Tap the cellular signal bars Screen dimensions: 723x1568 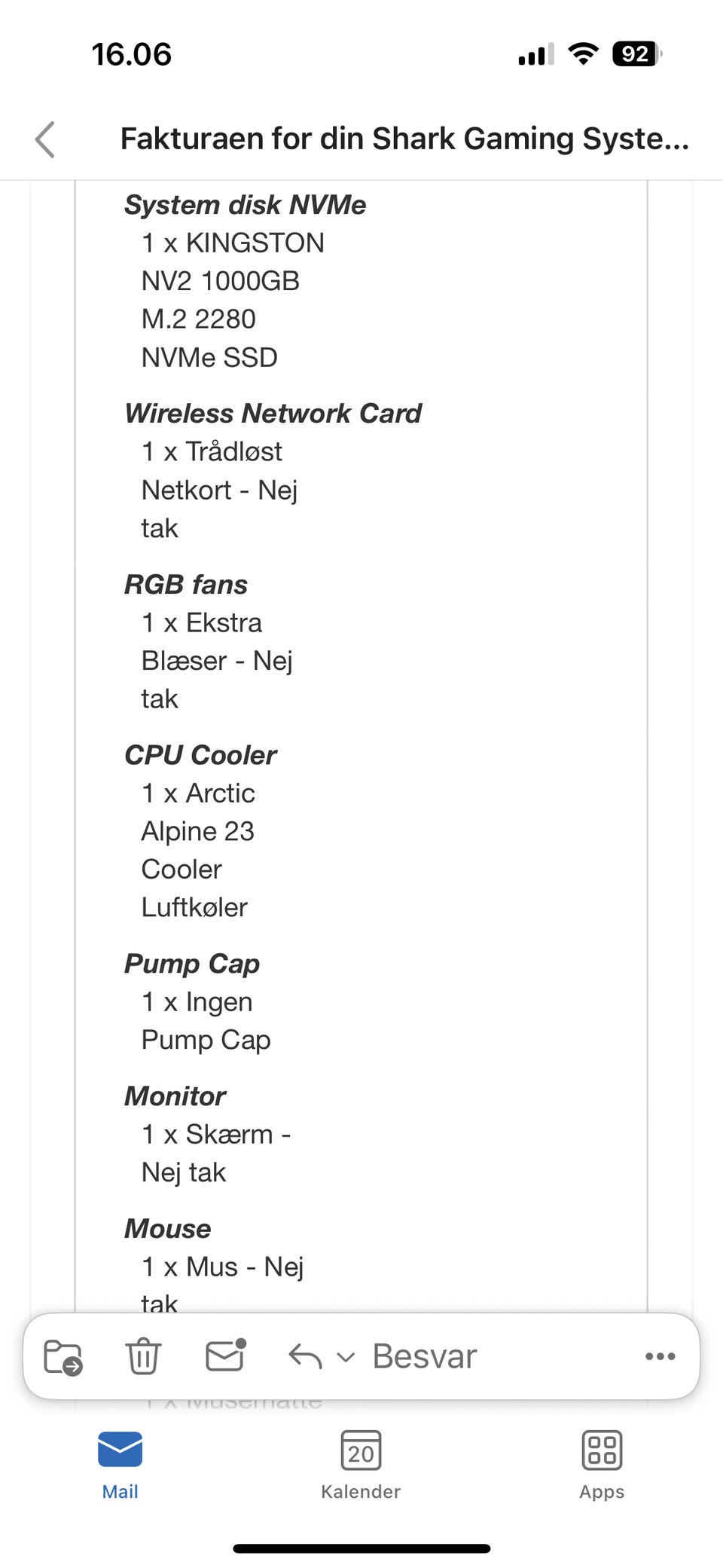pyautogui.click(x=535, y=55)
